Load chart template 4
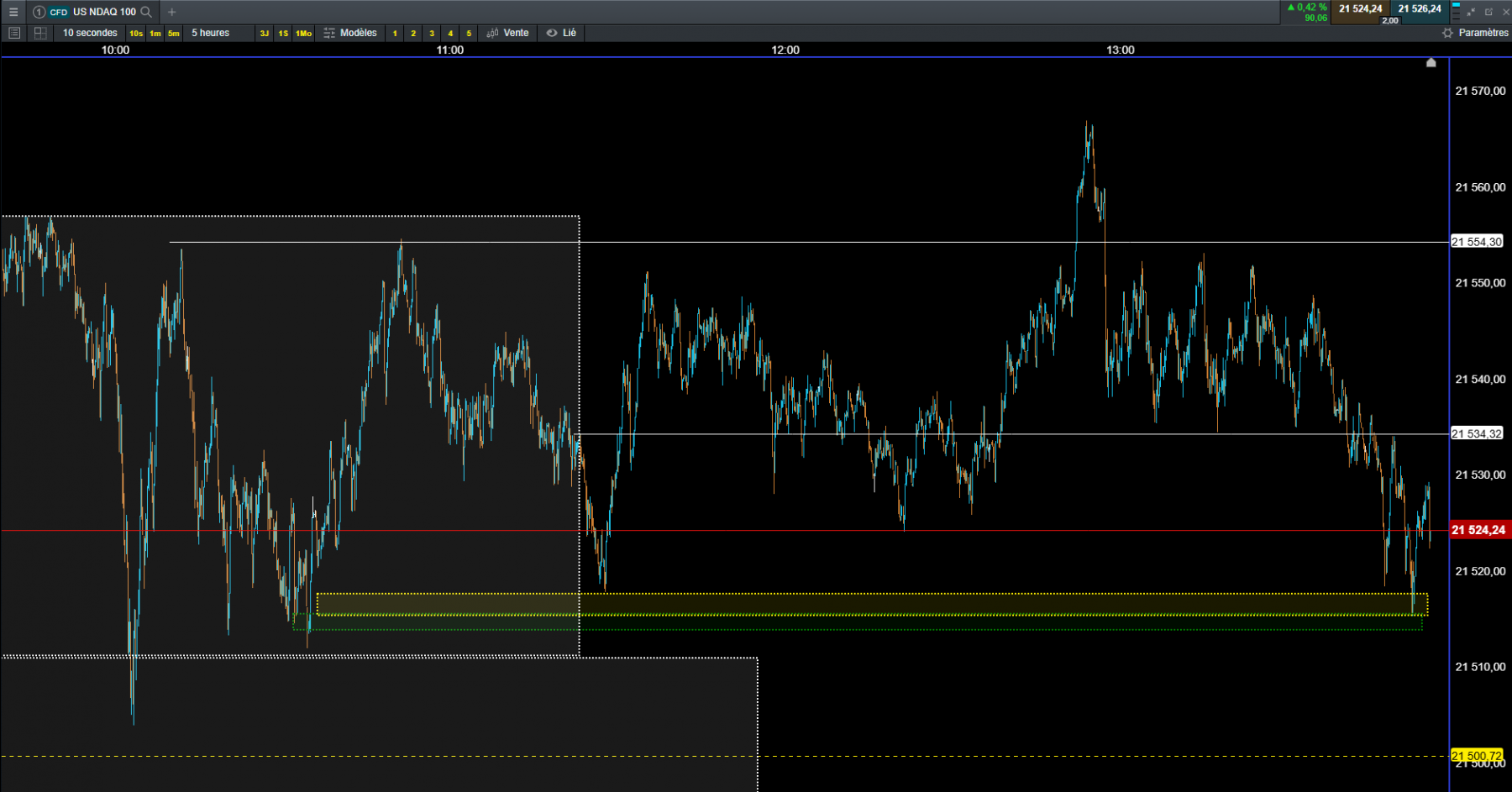The image size is (1512, 792). [450, 34]
